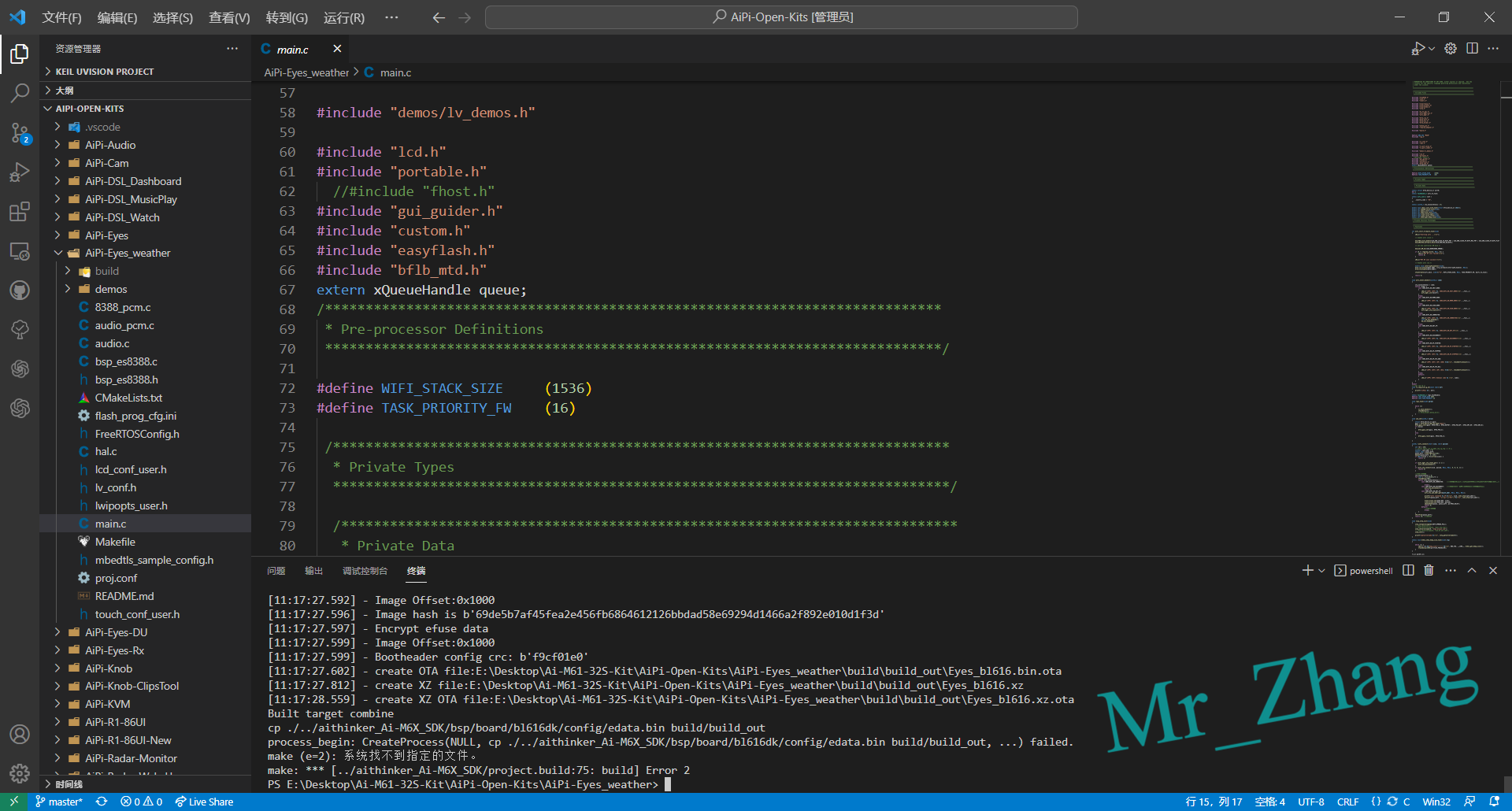Open terminal launch profile dropdown arrow
The height and width of the screenshot is (811, 1512).
coord(1321,571)
